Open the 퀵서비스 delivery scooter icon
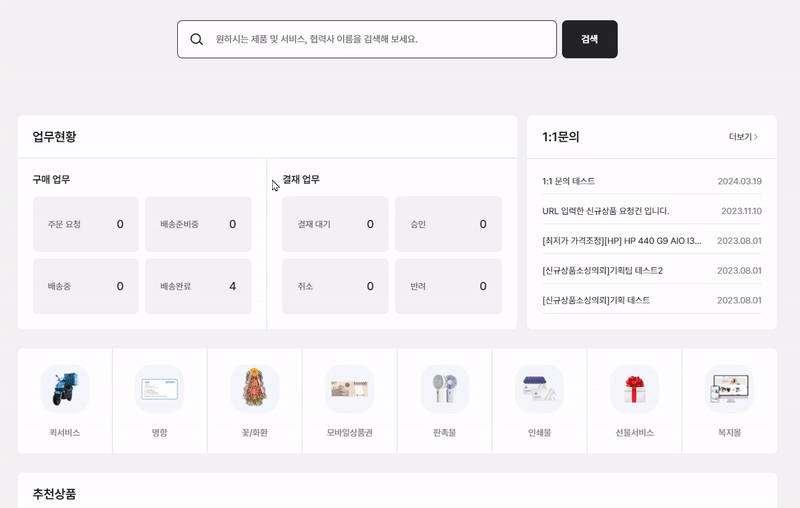This screenshot has height=508, width=800. 65,389
